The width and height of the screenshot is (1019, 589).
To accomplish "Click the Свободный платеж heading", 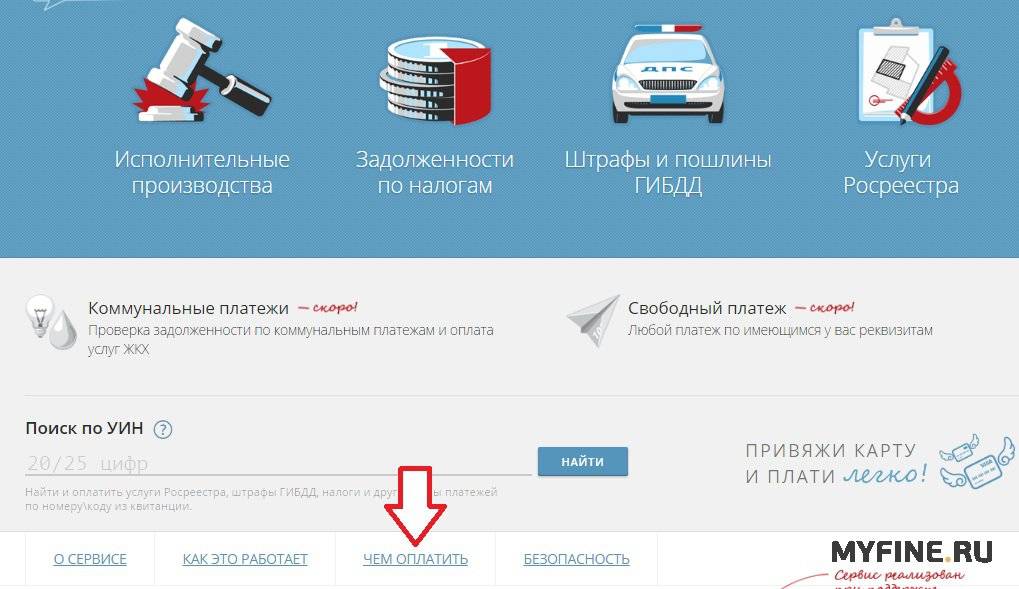I will pyautogui.click(x=707, y=308).
